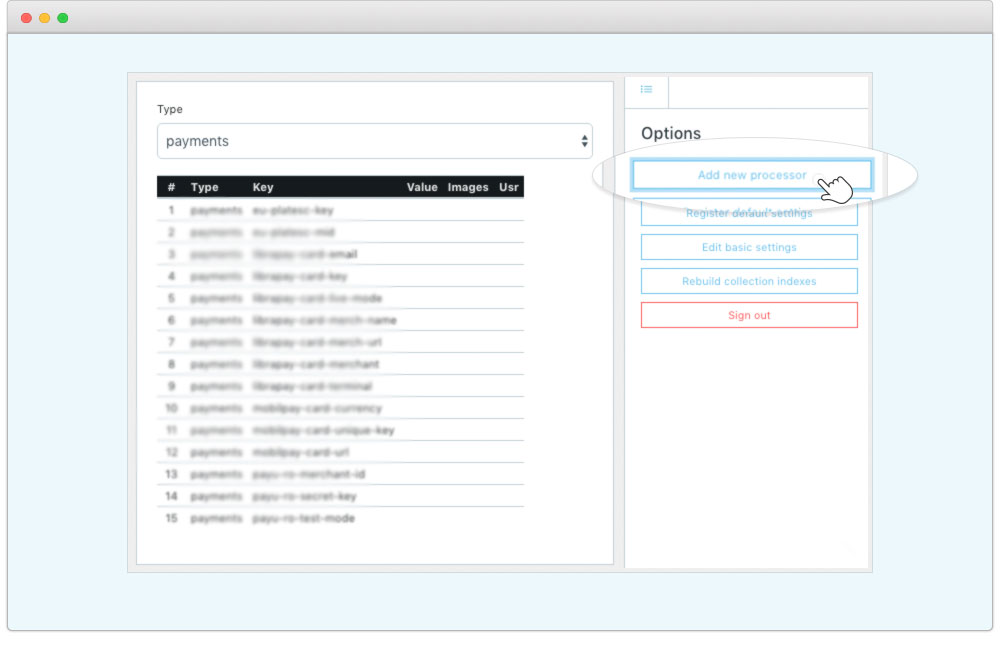Open the Type dropdown showing payments
Image resolution: width=1000 pixels, height=646 pixels.
[x=374, y=141]
